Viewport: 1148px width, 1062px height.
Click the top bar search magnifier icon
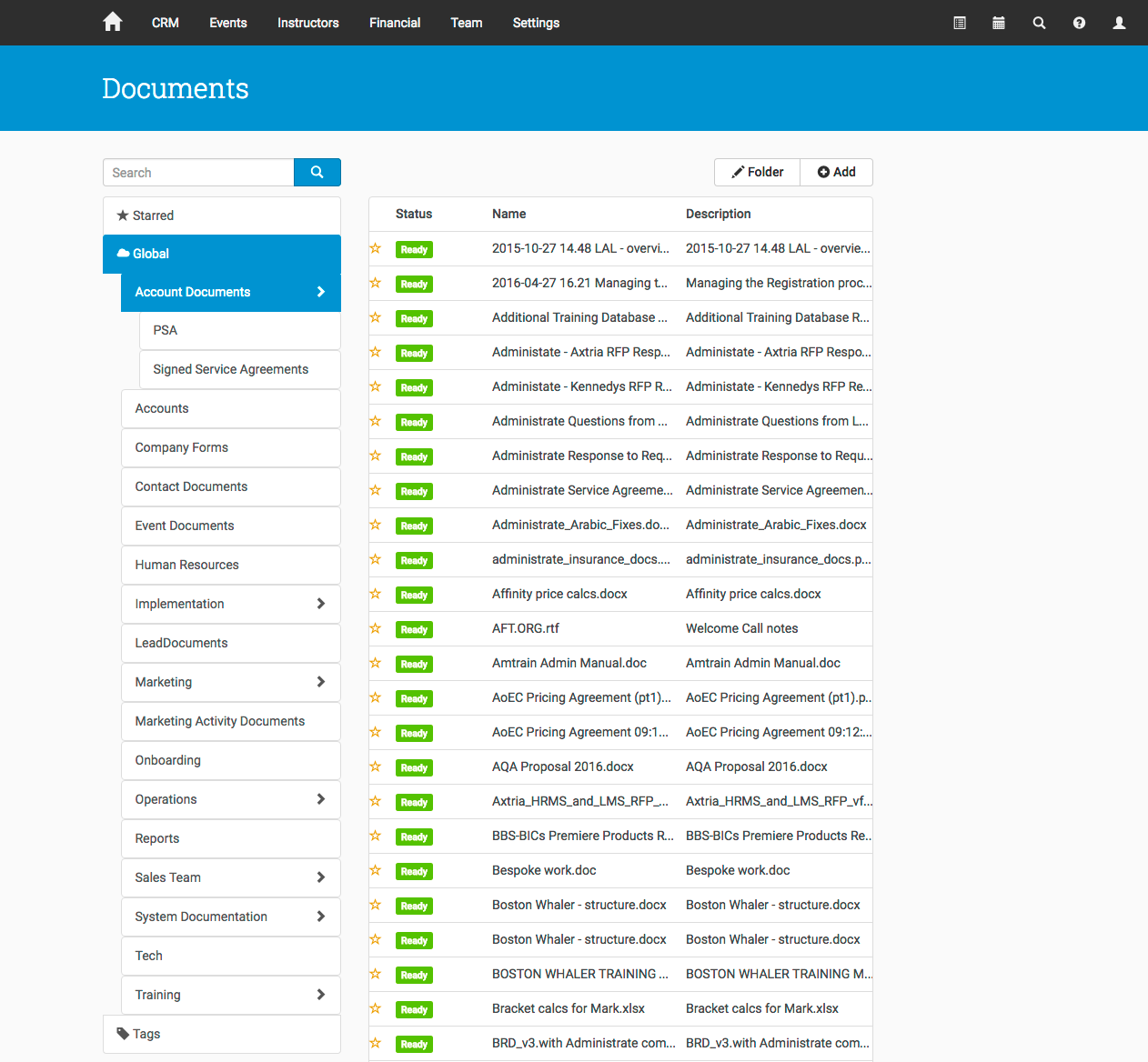click(1039, 23)
